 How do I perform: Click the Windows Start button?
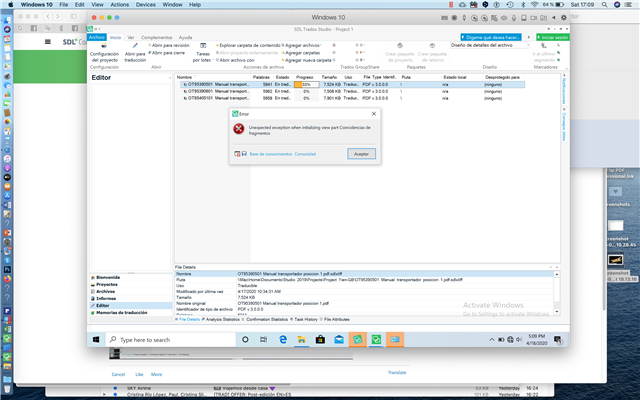[96, 340]
